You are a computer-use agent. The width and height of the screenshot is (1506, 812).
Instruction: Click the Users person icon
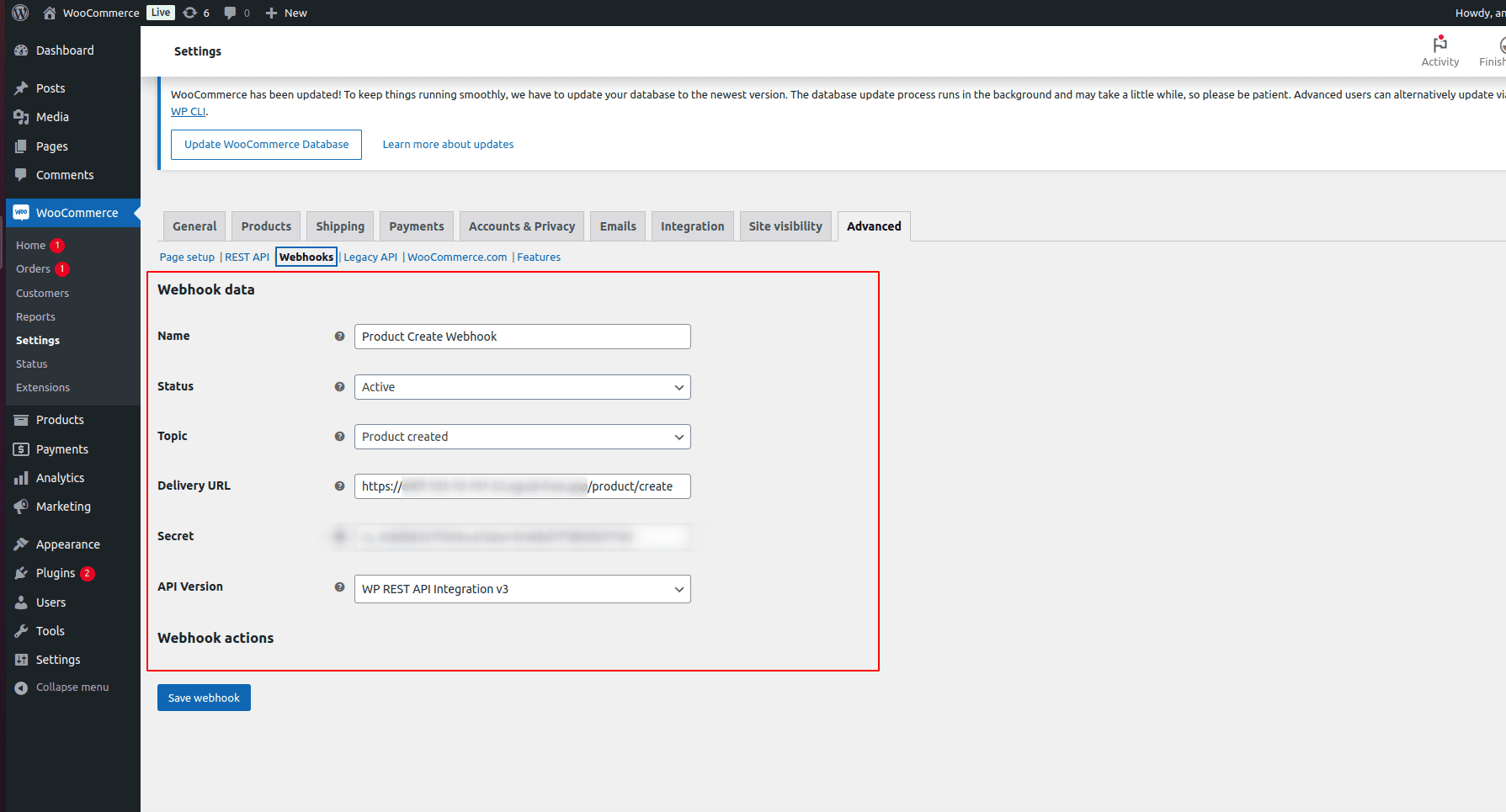21,602
